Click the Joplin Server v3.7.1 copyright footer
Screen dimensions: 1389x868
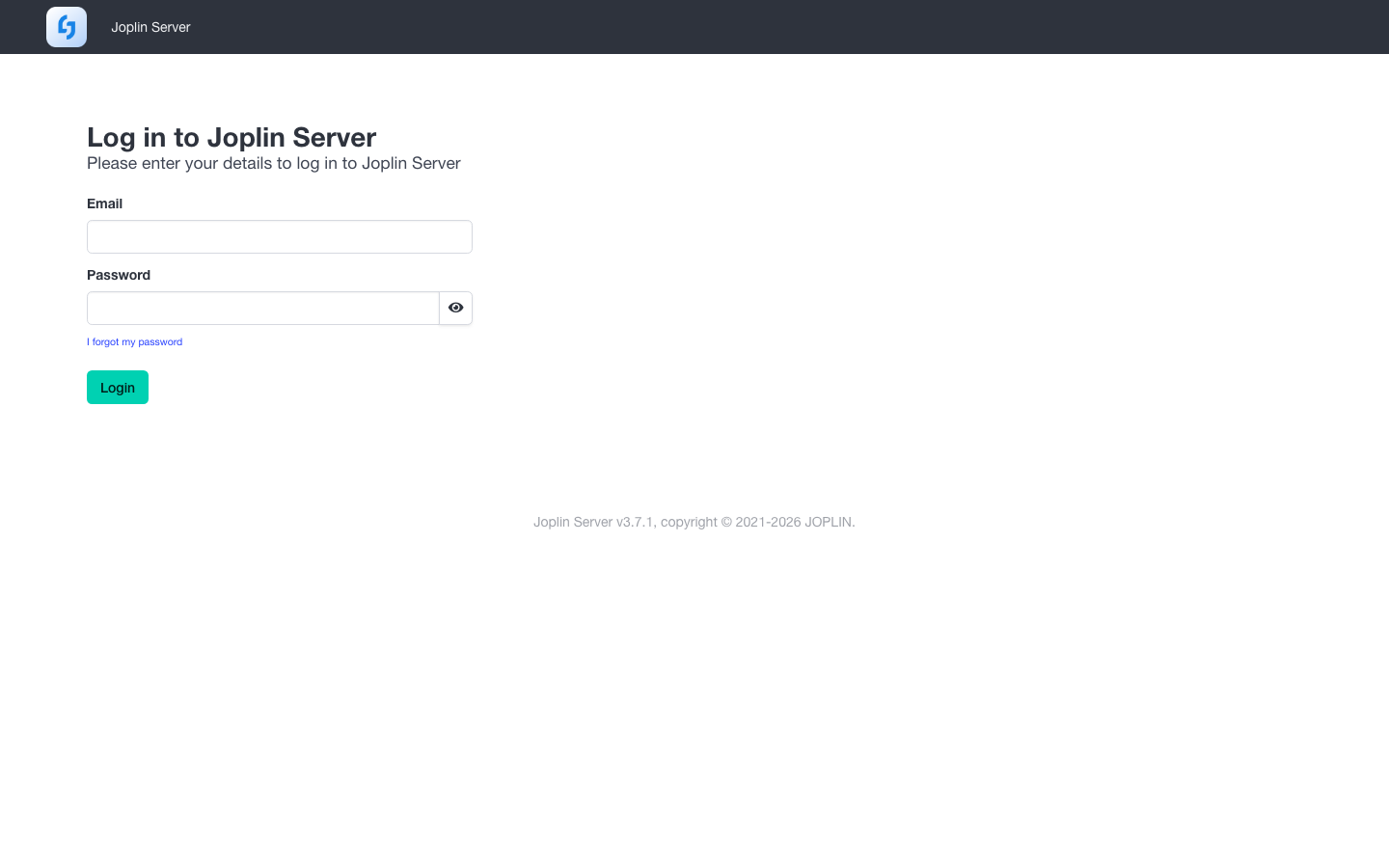pos(694,522)
